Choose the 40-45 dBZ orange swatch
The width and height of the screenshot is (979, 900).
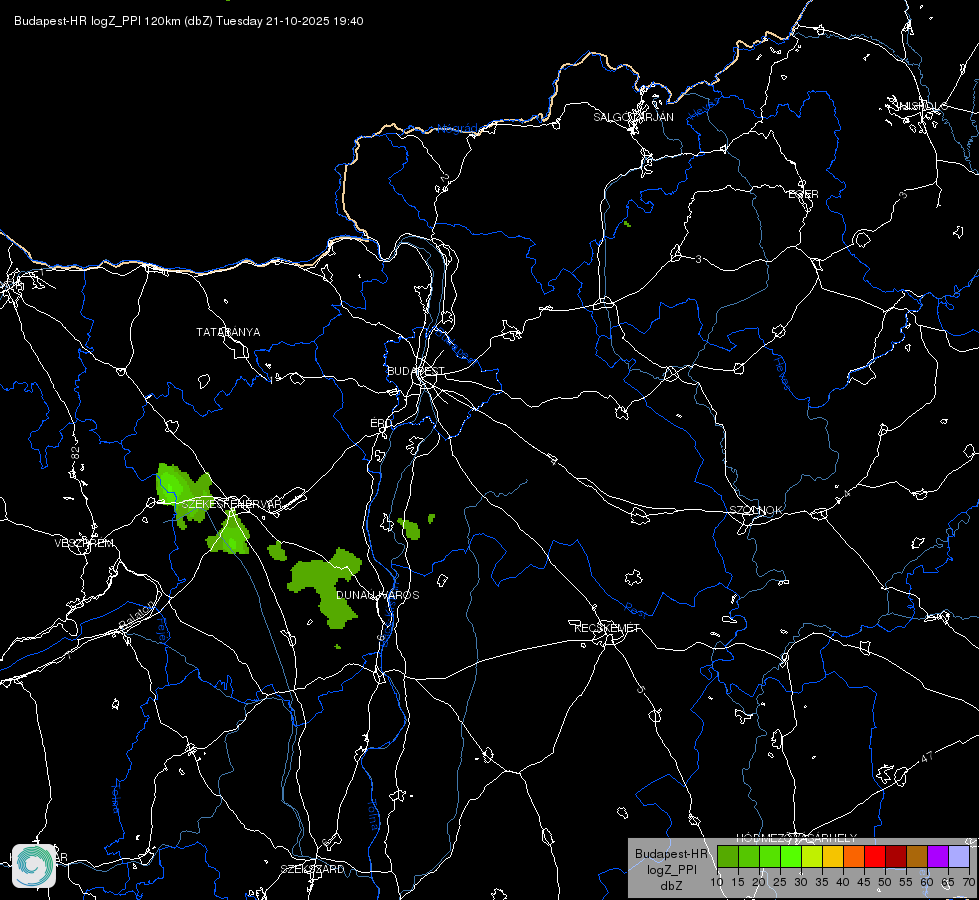pyautogui.click(x=854, y=856)
